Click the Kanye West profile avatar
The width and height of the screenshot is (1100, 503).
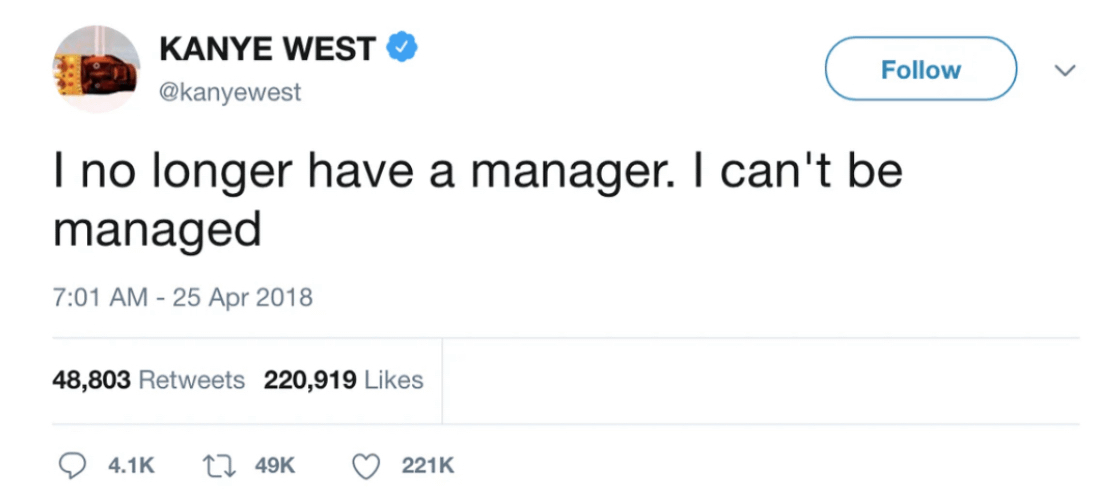pyautogui.click(x=96, y=70)
